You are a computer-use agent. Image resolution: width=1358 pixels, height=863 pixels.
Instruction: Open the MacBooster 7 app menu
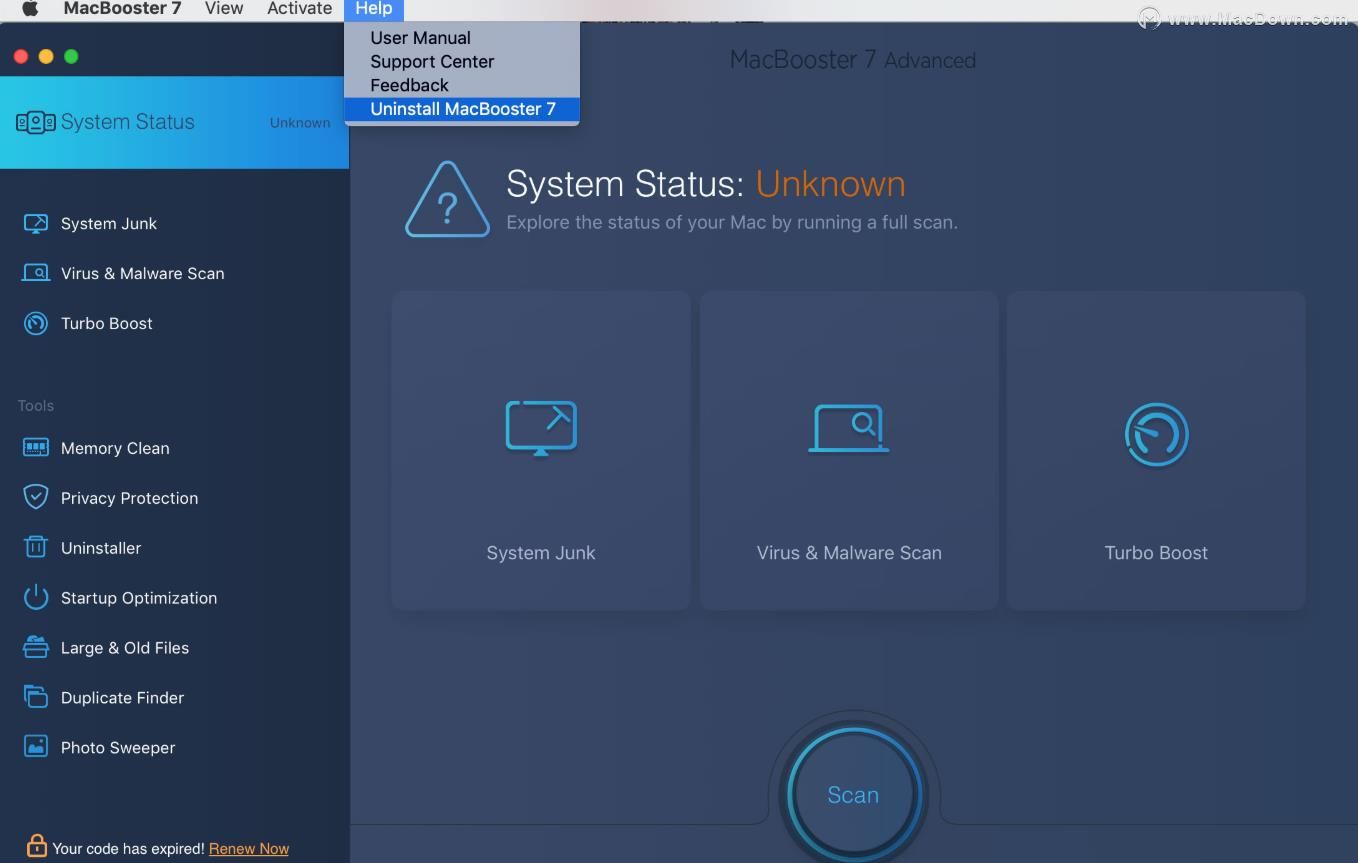pyautogui.click(x=122, y=9)
